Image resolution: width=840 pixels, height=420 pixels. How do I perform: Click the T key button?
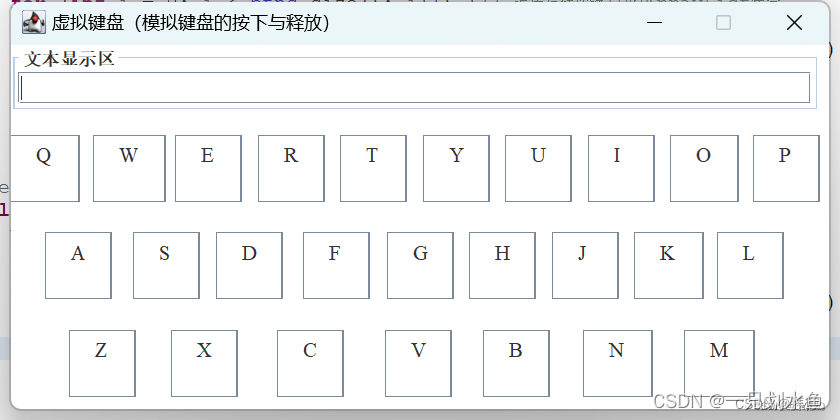click(x=373, y=168)
